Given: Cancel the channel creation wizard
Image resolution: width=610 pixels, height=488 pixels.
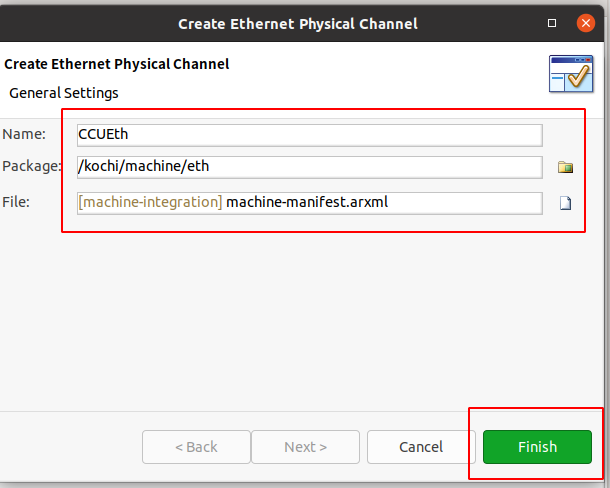Looking at the screenshot, I should pos(421,447).
